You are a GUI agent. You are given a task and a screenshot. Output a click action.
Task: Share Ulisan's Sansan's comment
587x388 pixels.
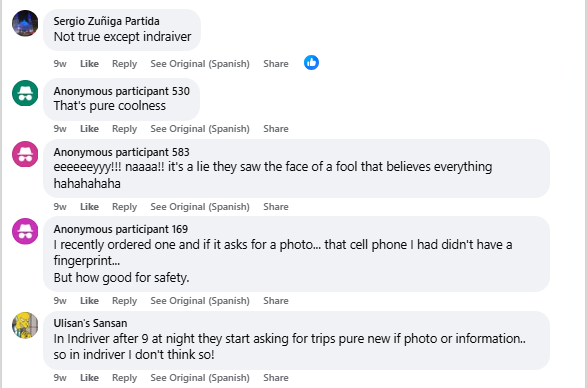click(x=276, y=378)
